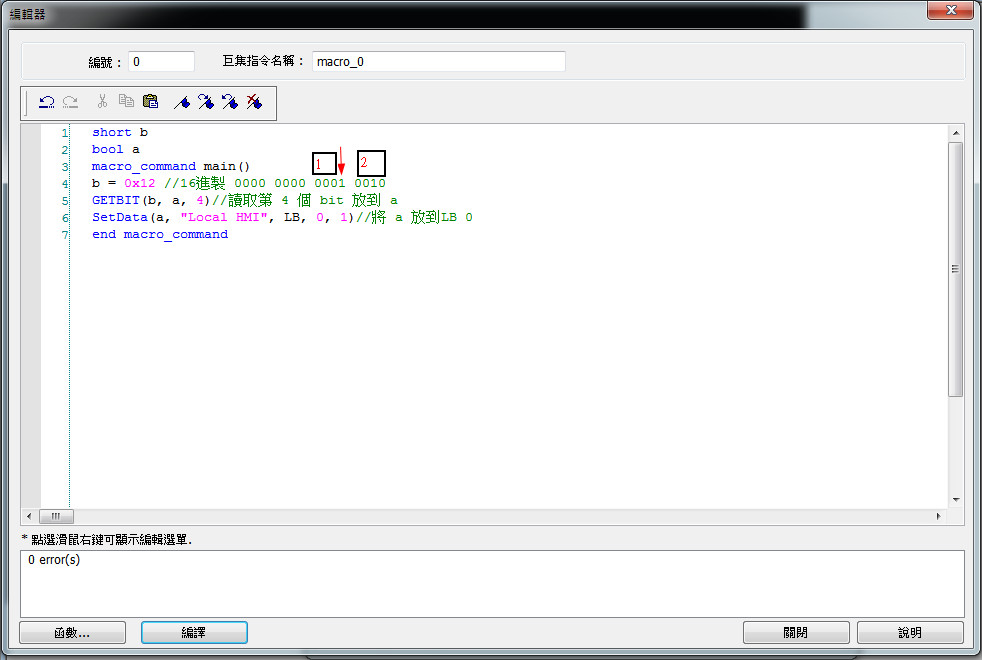Click the macro name field containing macro_0
Viewport: 982px width, 660px height.
pyautogui.click(x=438, y=62)
